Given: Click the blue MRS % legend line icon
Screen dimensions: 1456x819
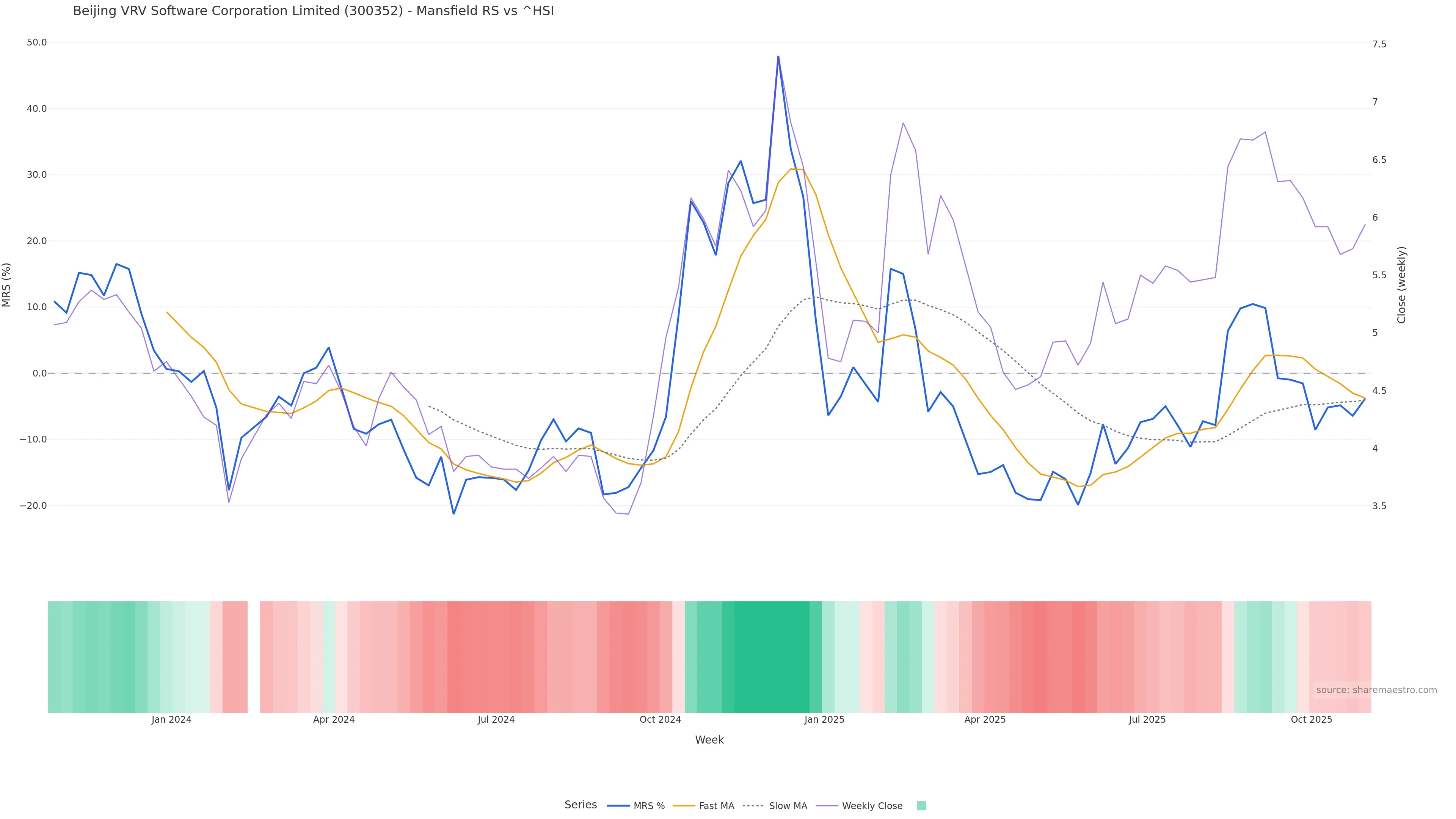Looking at the screenshot, I should (618, 806).
